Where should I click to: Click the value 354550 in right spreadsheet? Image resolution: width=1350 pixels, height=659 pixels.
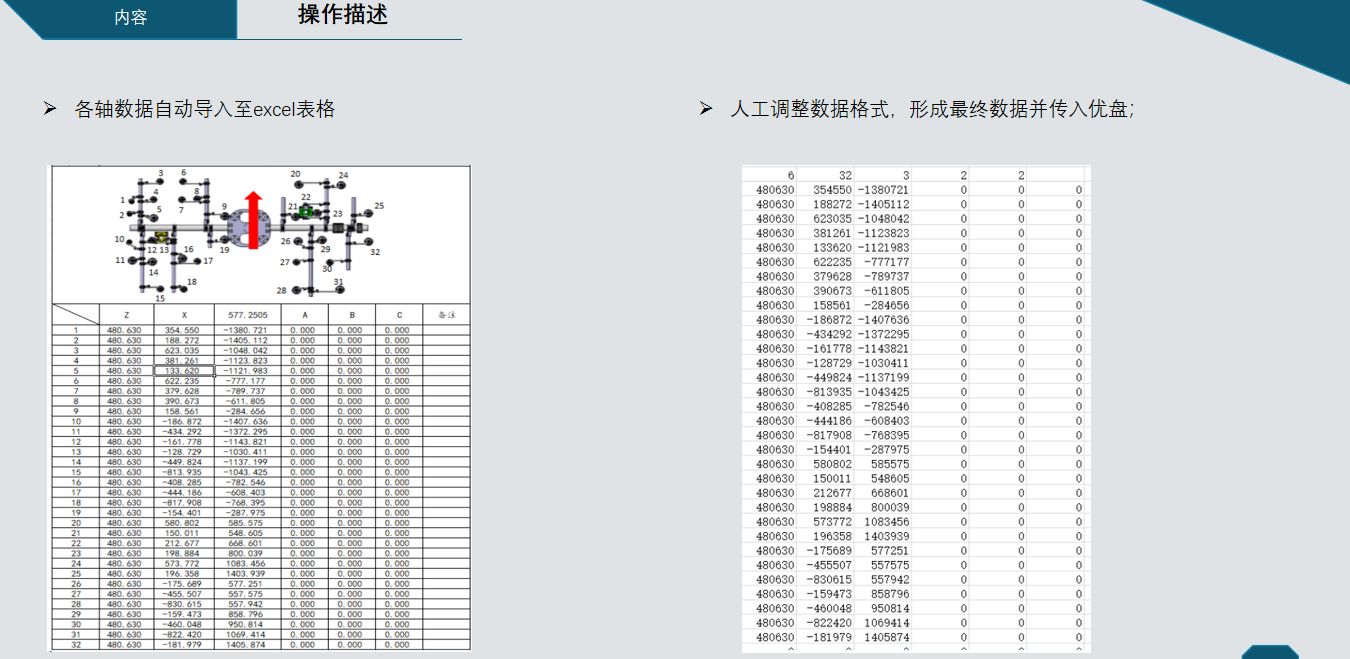point(833,190)
